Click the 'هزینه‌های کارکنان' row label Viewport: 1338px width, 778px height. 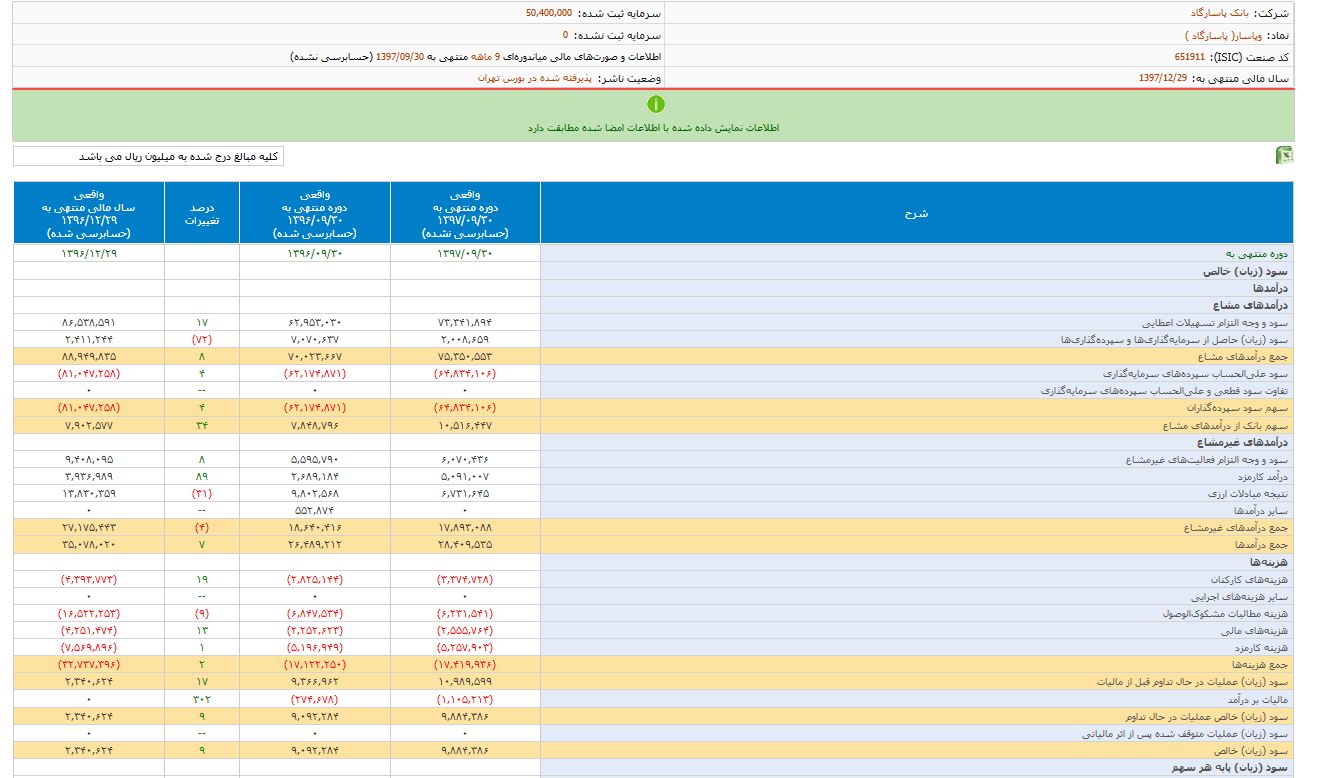tap(1249, 580)
